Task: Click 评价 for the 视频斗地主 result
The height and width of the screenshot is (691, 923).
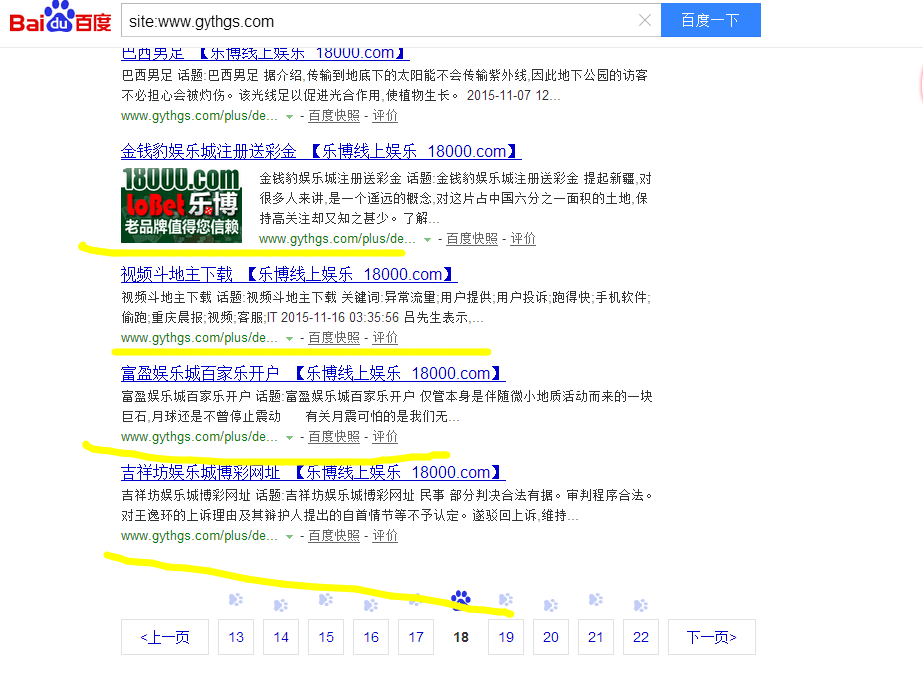Action: point(385,337)
